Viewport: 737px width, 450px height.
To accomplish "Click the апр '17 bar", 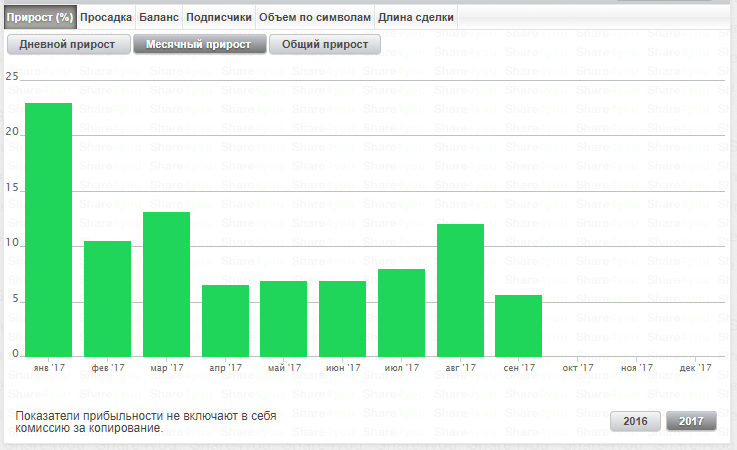I will click(225, 320).
